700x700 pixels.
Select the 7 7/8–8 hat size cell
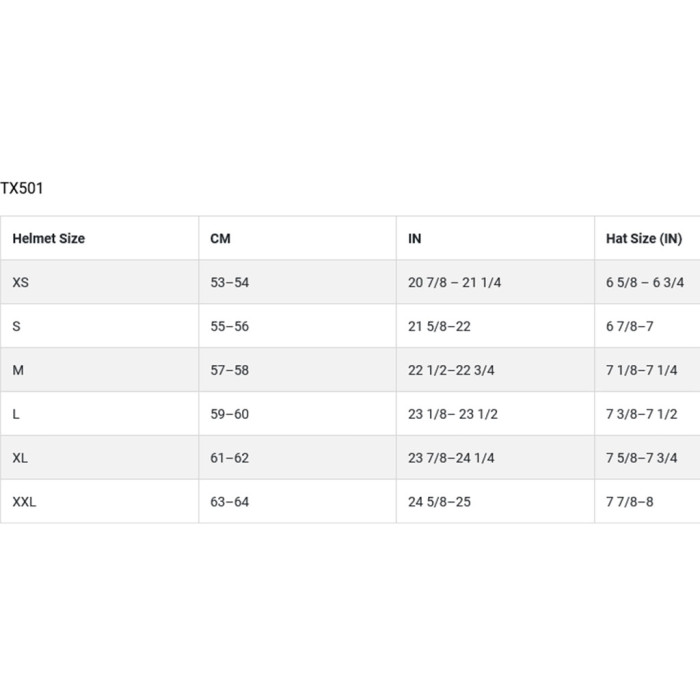[629, 502]
